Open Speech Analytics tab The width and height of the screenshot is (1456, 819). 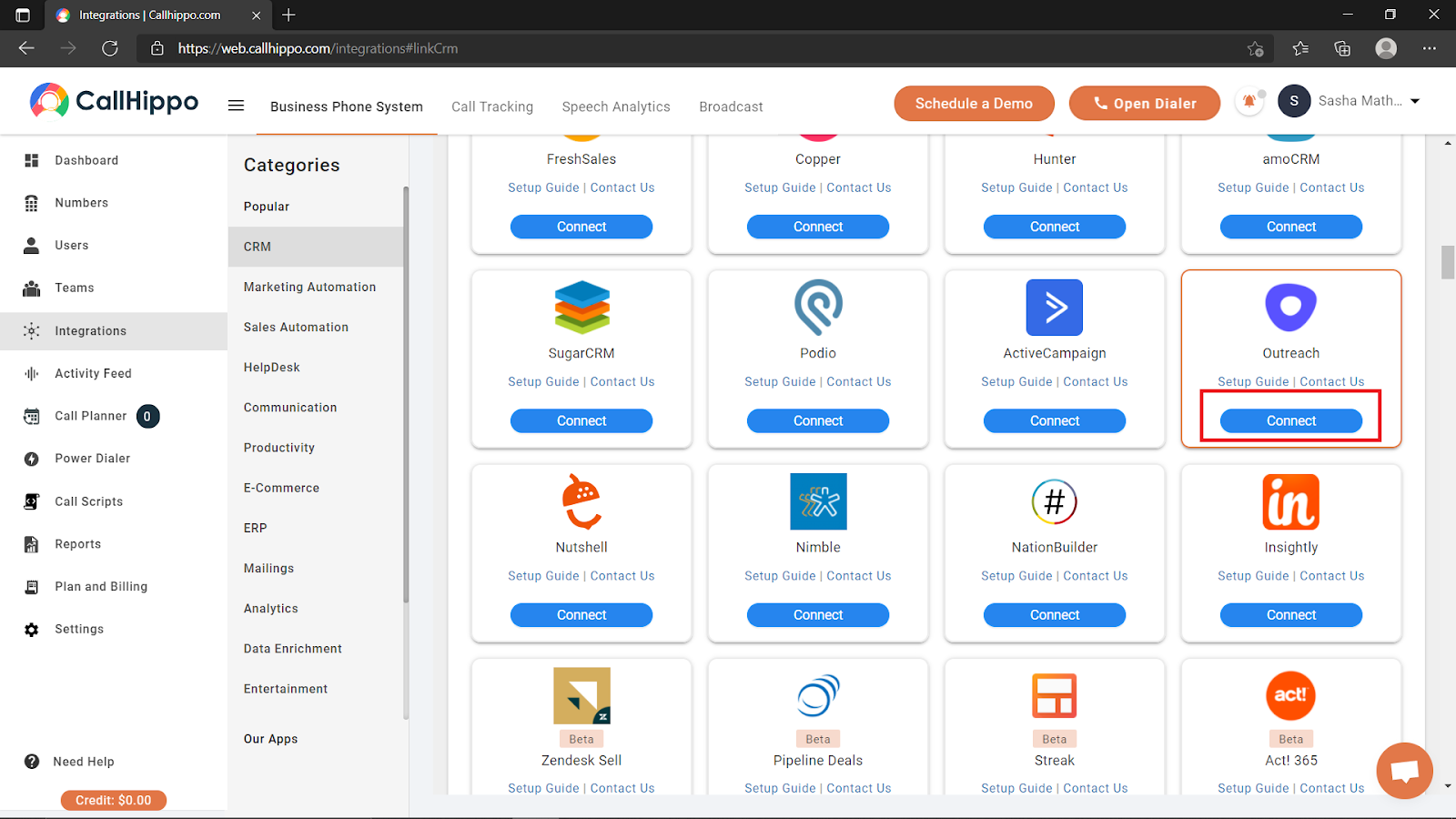tap(616, 106)
